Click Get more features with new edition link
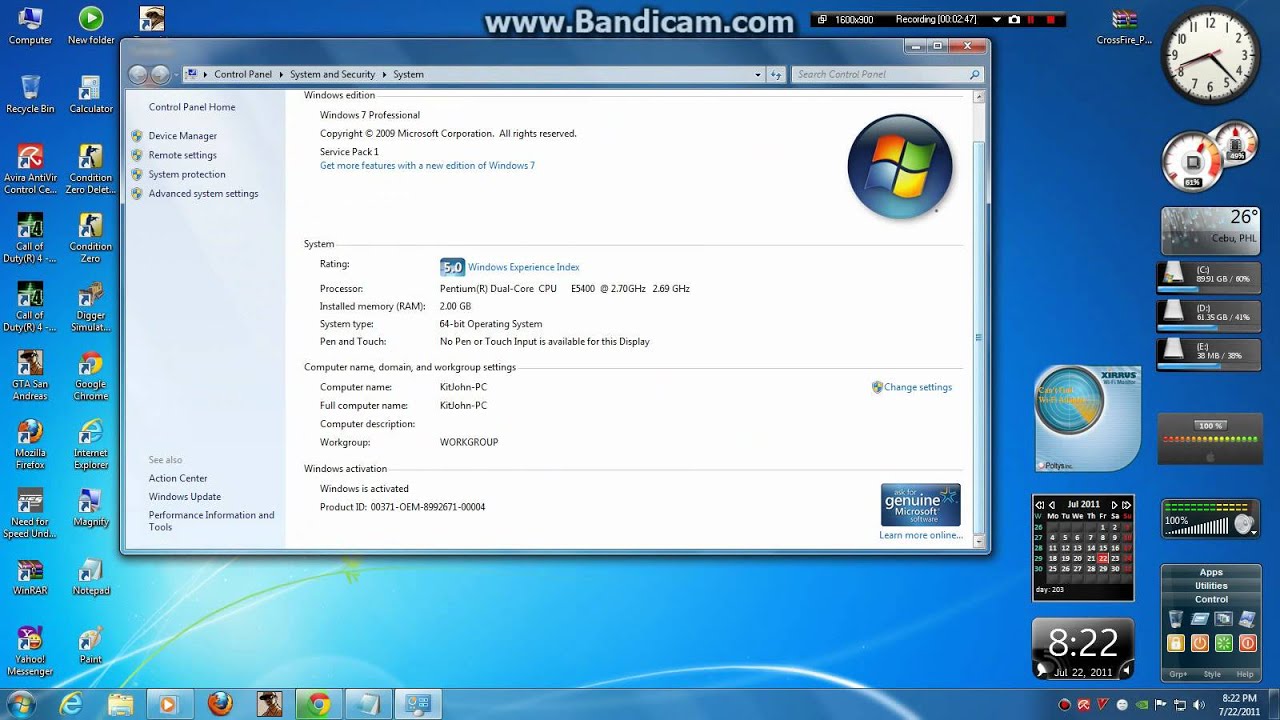 coord(427,166)
